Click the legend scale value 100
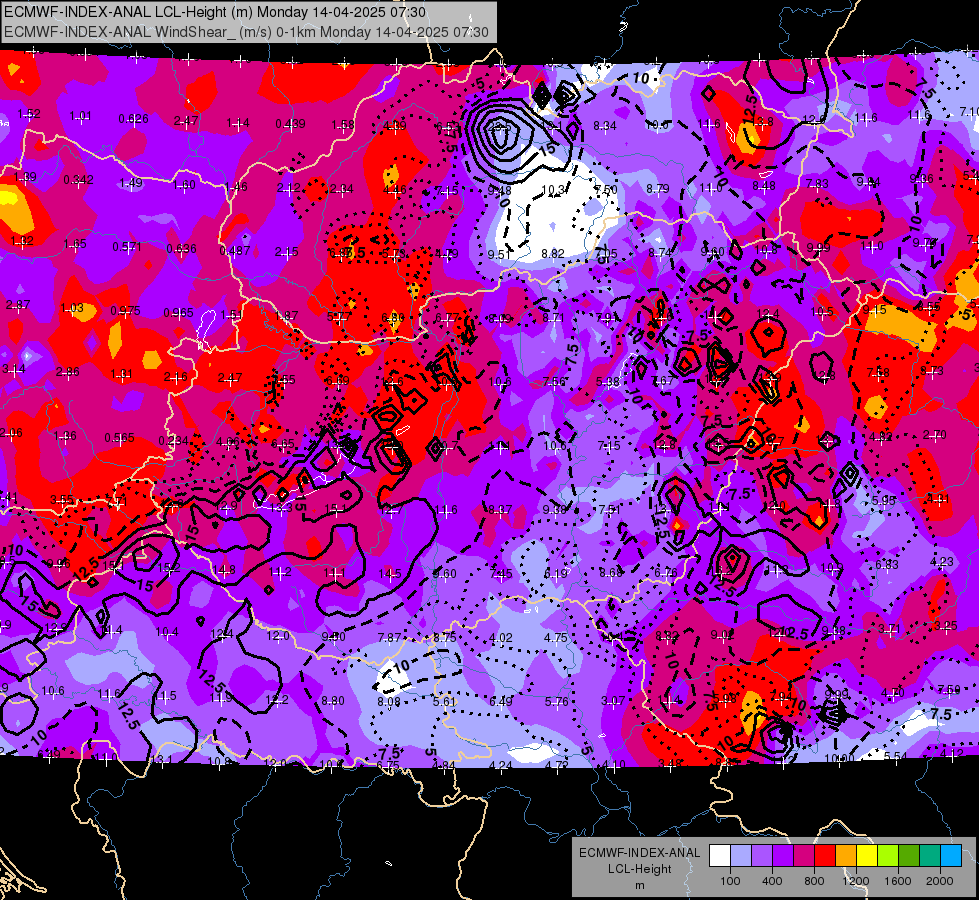 pyautogui.click(x=730, y=881)
